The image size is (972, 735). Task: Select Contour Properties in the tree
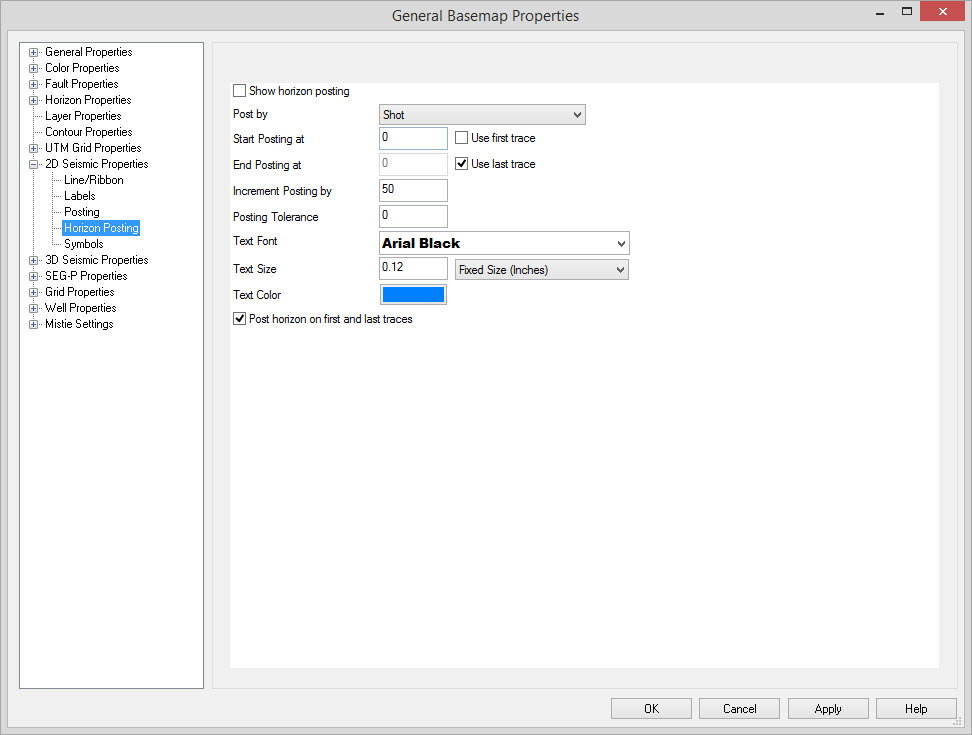[x=88, y=132]
